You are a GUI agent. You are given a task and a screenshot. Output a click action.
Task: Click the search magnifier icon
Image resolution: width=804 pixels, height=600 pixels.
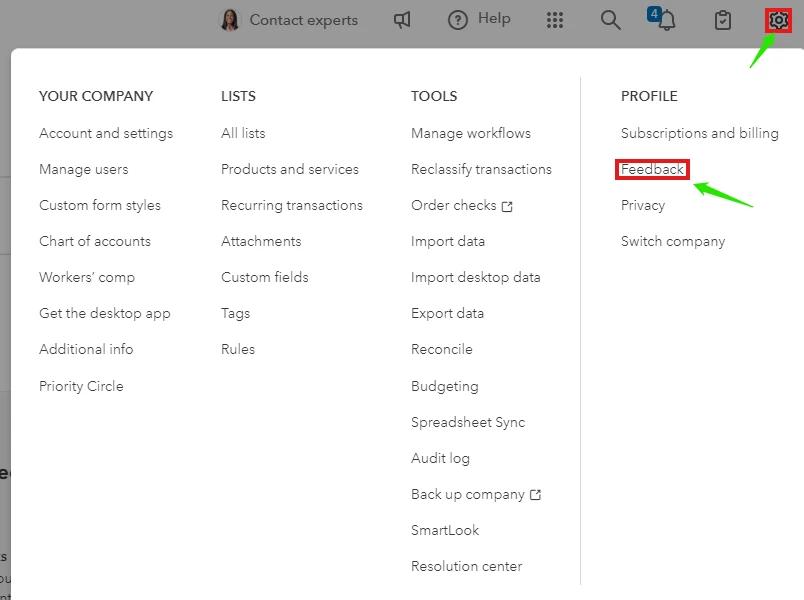[610, 20]
